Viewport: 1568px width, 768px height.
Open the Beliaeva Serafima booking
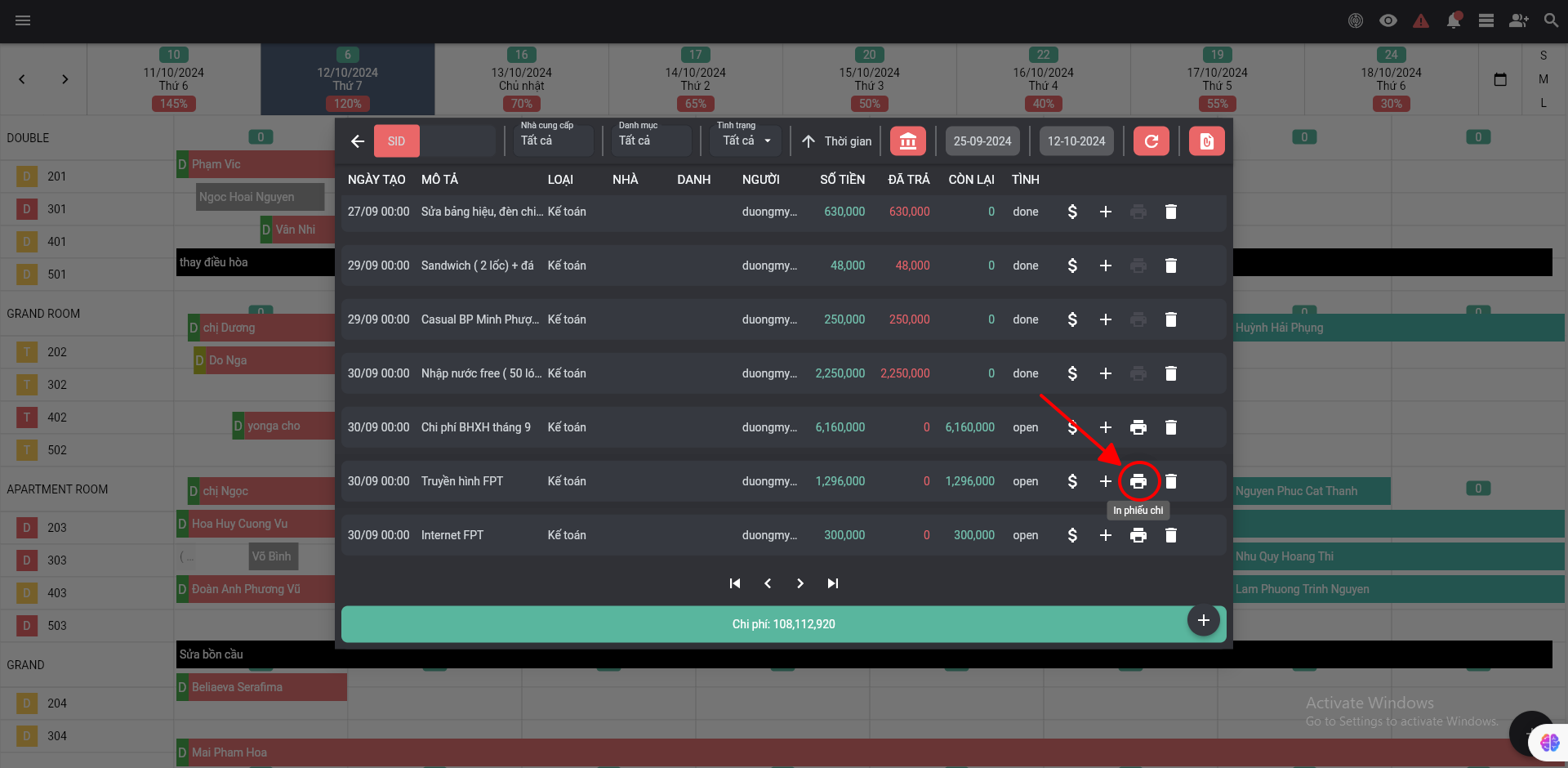pyautogui.click(x=261, y=687)
